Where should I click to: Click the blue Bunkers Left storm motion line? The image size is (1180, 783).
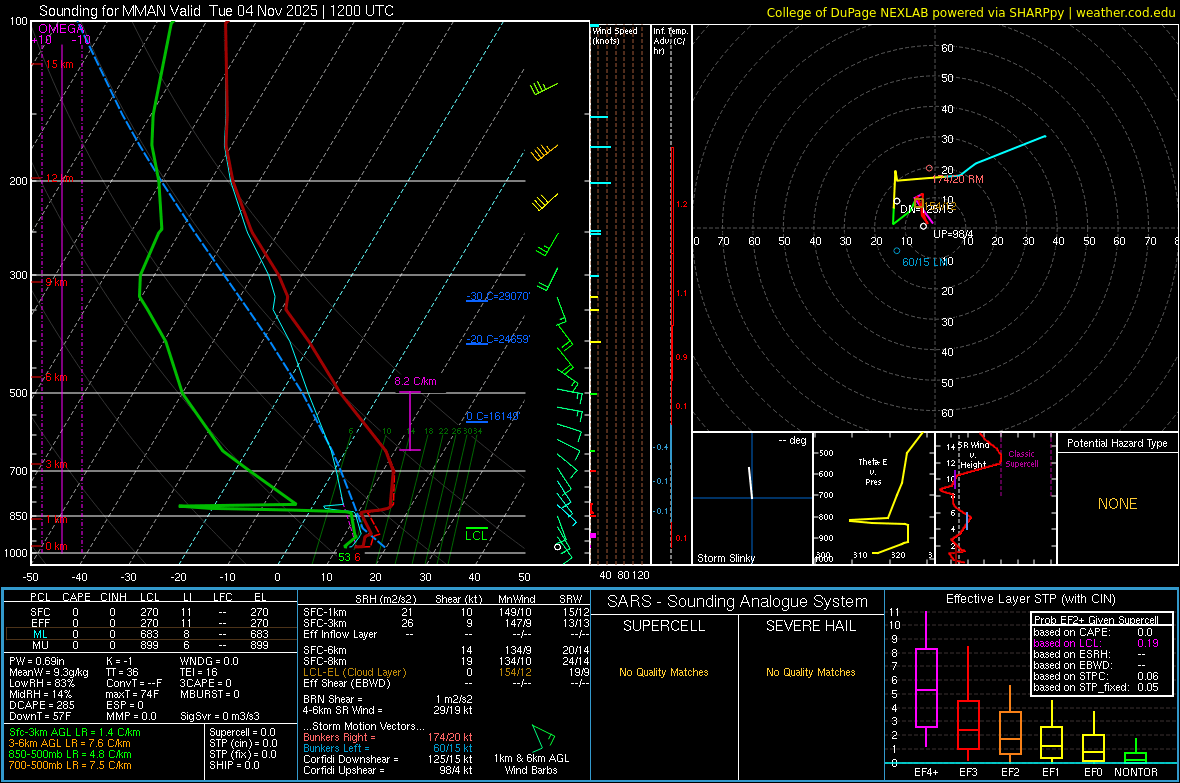tap(388, 748)
